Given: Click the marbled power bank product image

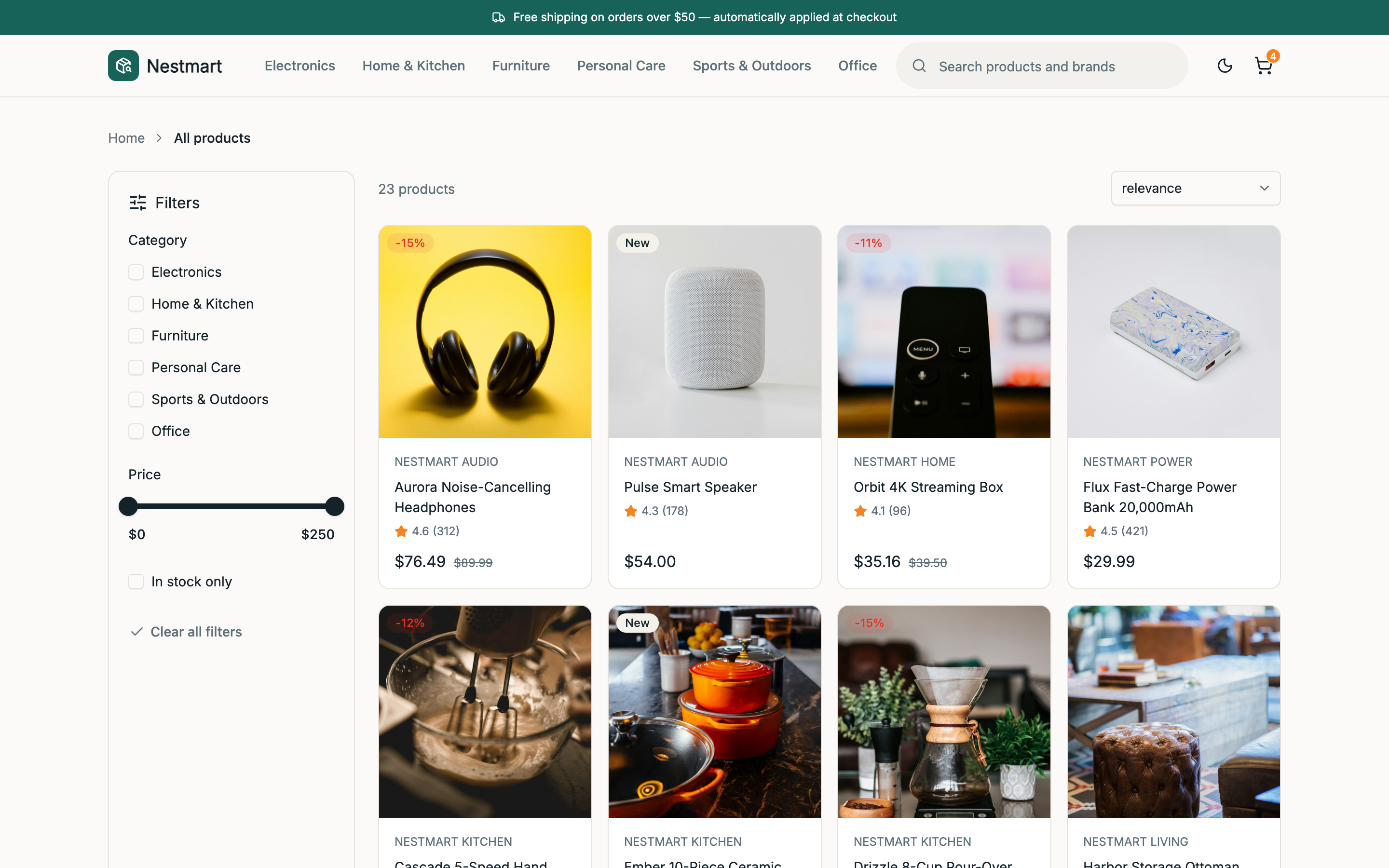Looking at the screenshot, I should (x=1174, y=332).
